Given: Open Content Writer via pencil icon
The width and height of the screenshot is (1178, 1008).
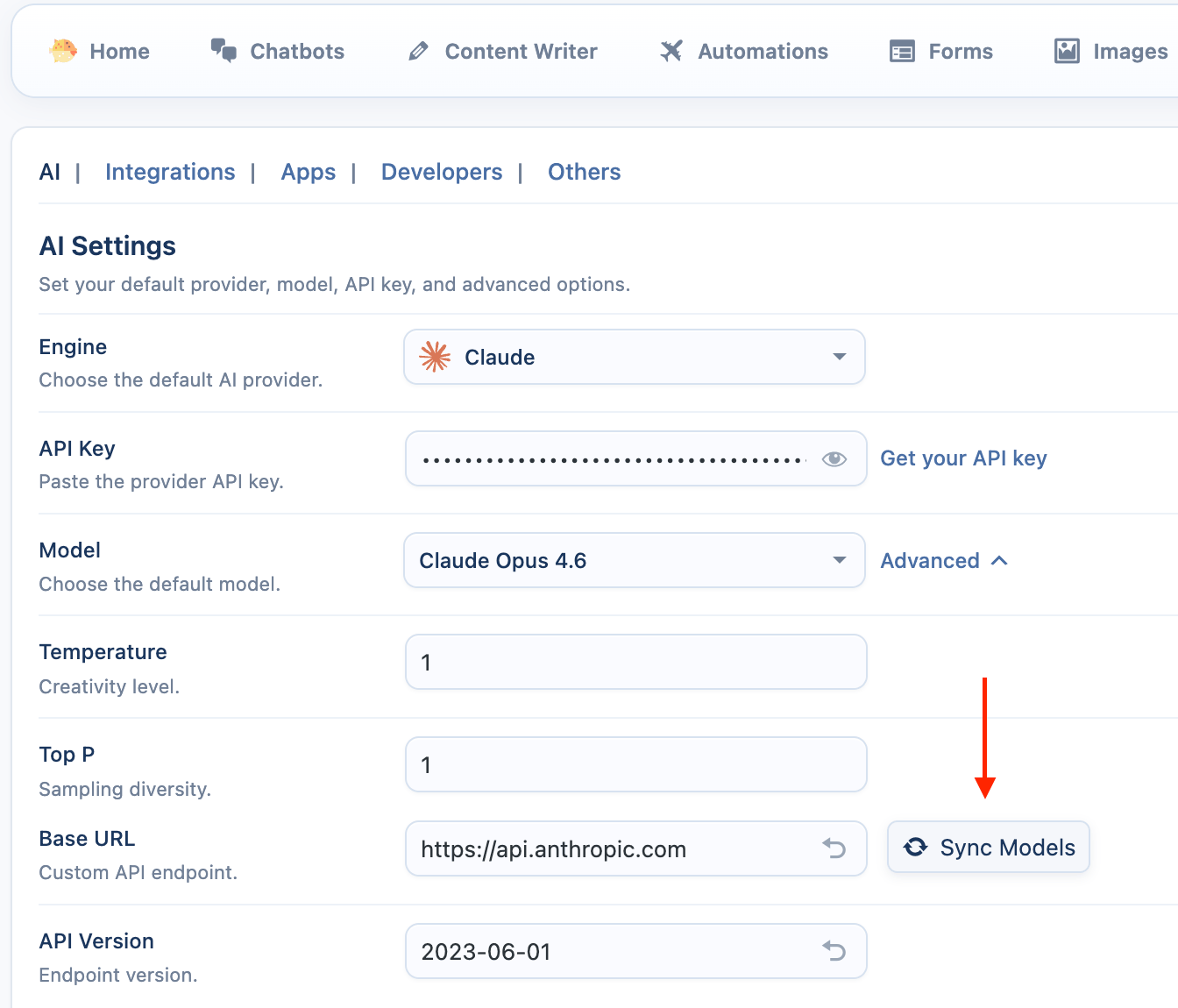Looking at the screenshot, I should tap(419, 52).
